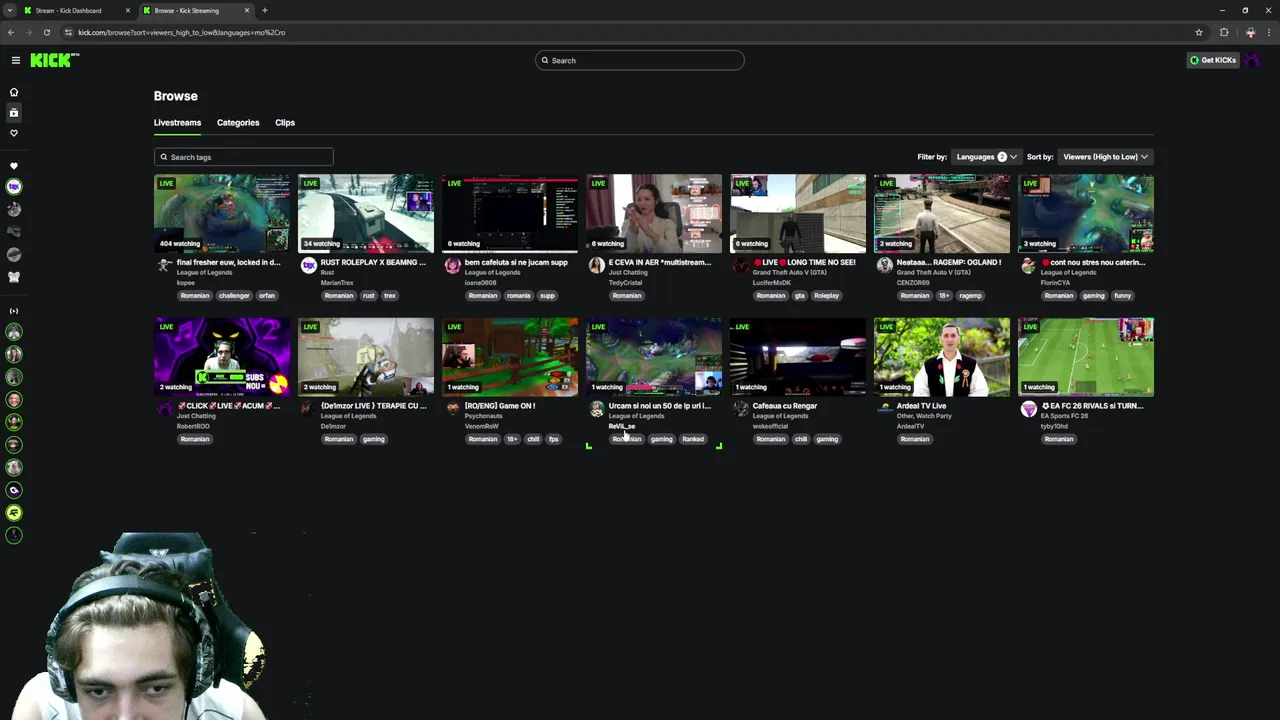This screenshot has height=720, width=1280.
Task: Expand the Languages filter dropdown
Action: point(986,157)
